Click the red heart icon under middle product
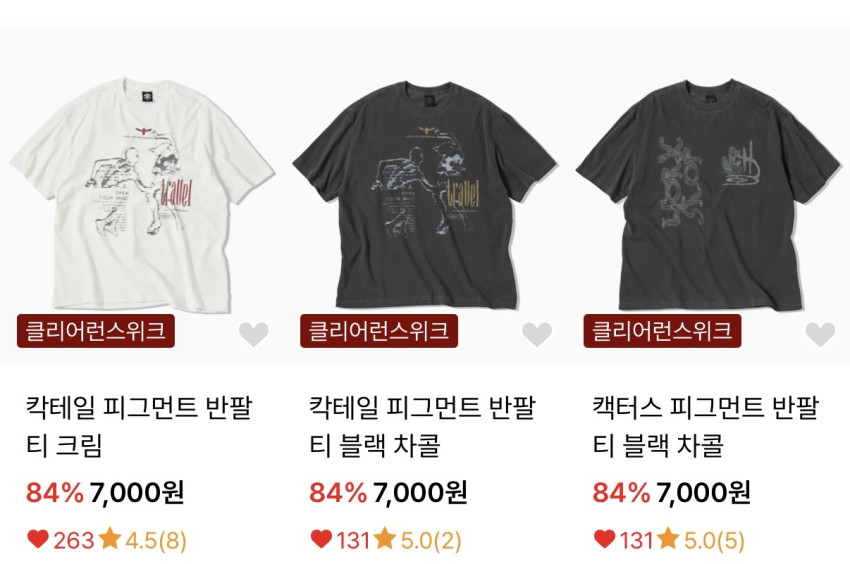 pos(321,539)
